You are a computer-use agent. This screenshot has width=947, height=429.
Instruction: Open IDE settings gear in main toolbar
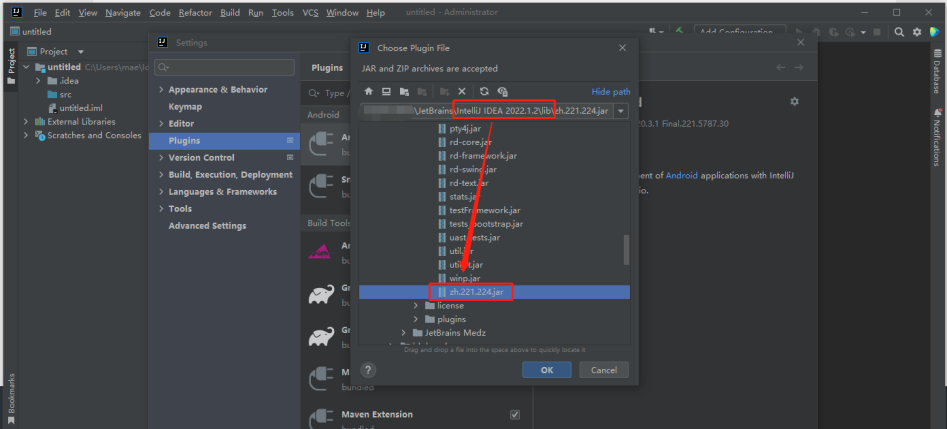pos(917,32)
